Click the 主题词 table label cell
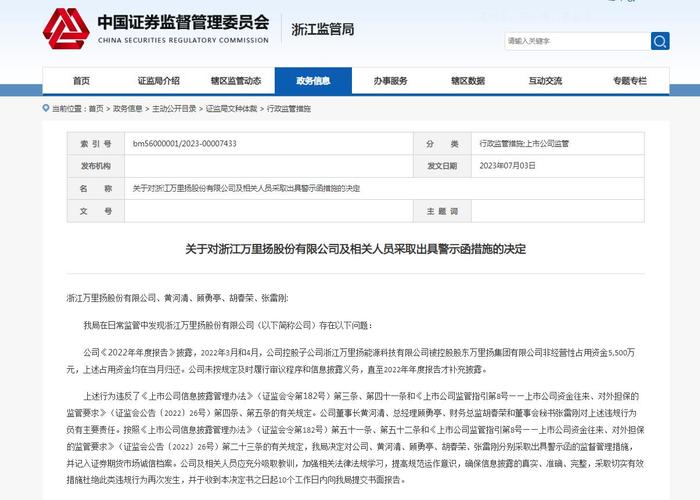Screen dimensions: 700x500 pos(442,211)
